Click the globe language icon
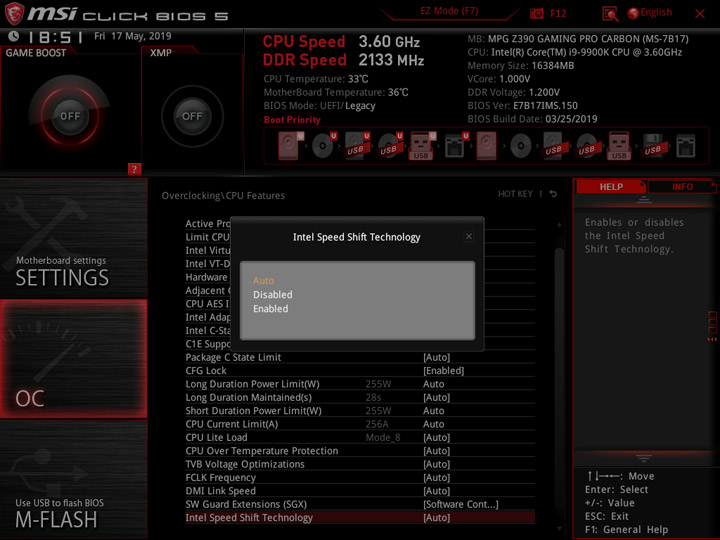 633,13
